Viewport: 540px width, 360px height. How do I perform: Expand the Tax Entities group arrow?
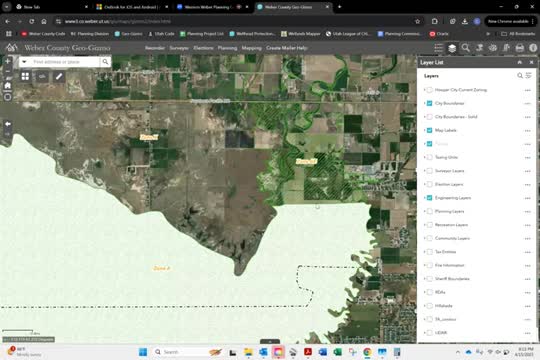[424, 252]
